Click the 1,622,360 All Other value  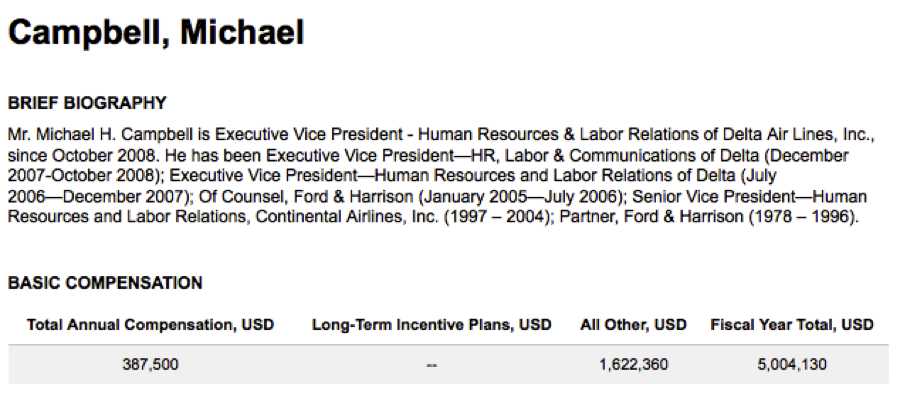pyautogui.click(x=633, y=365)
